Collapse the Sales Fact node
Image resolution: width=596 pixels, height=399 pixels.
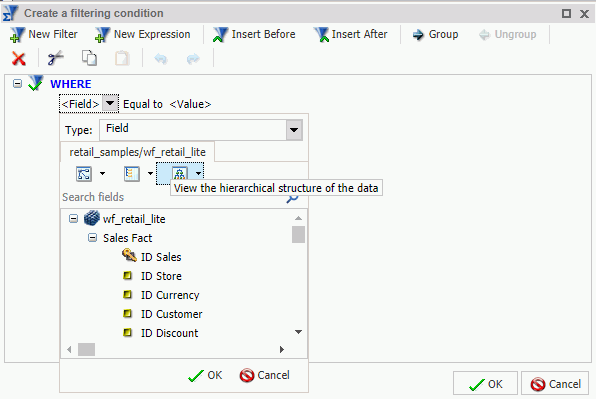pos(92,238)
